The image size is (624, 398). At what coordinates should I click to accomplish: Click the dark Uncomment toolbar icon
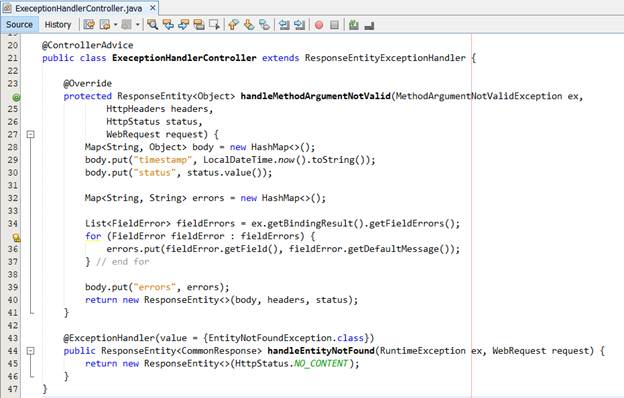[369, 25]
